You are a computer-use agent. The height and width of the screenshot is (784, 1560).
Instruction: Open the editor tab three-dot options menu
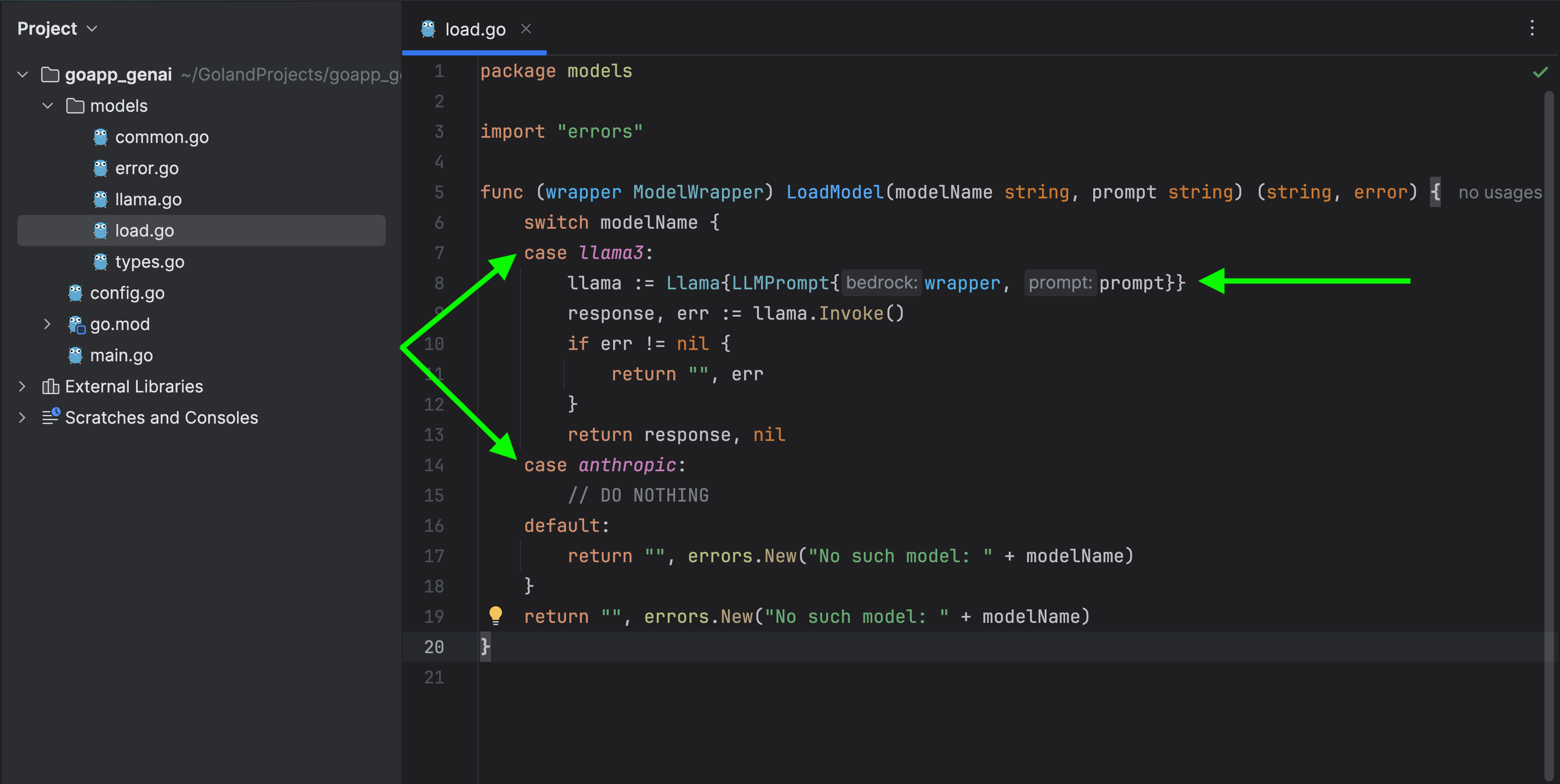tap(1532, 29)
